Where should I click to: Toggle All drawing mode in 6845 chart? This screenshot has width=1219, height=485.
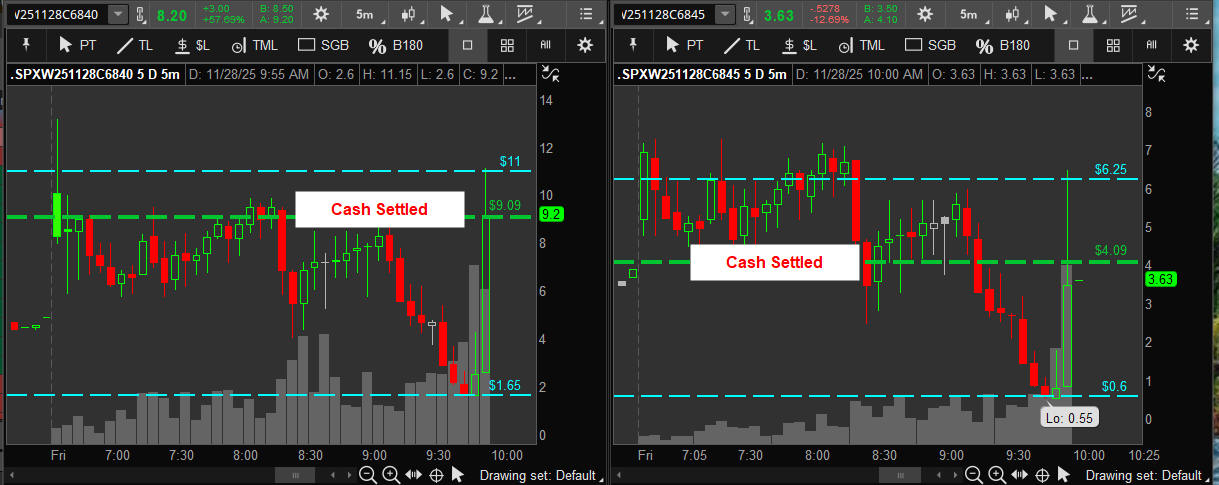pos(1151,45)
